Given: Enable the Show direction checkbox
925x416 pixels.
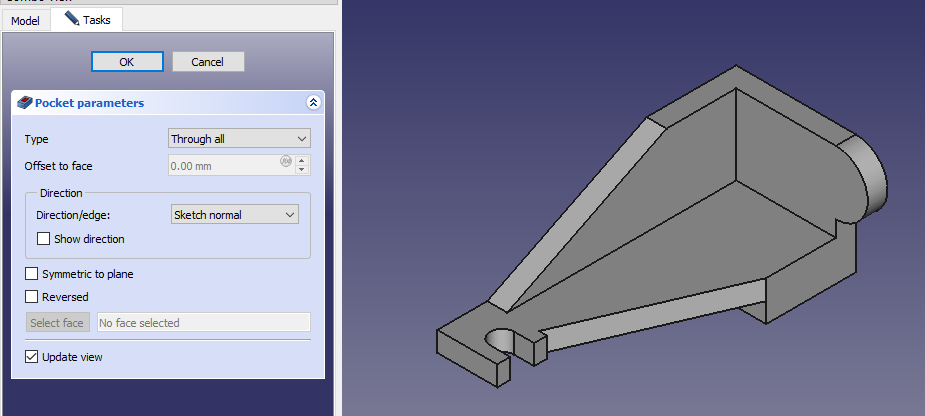Looking at the screenshot, I should tap(43, 239).
